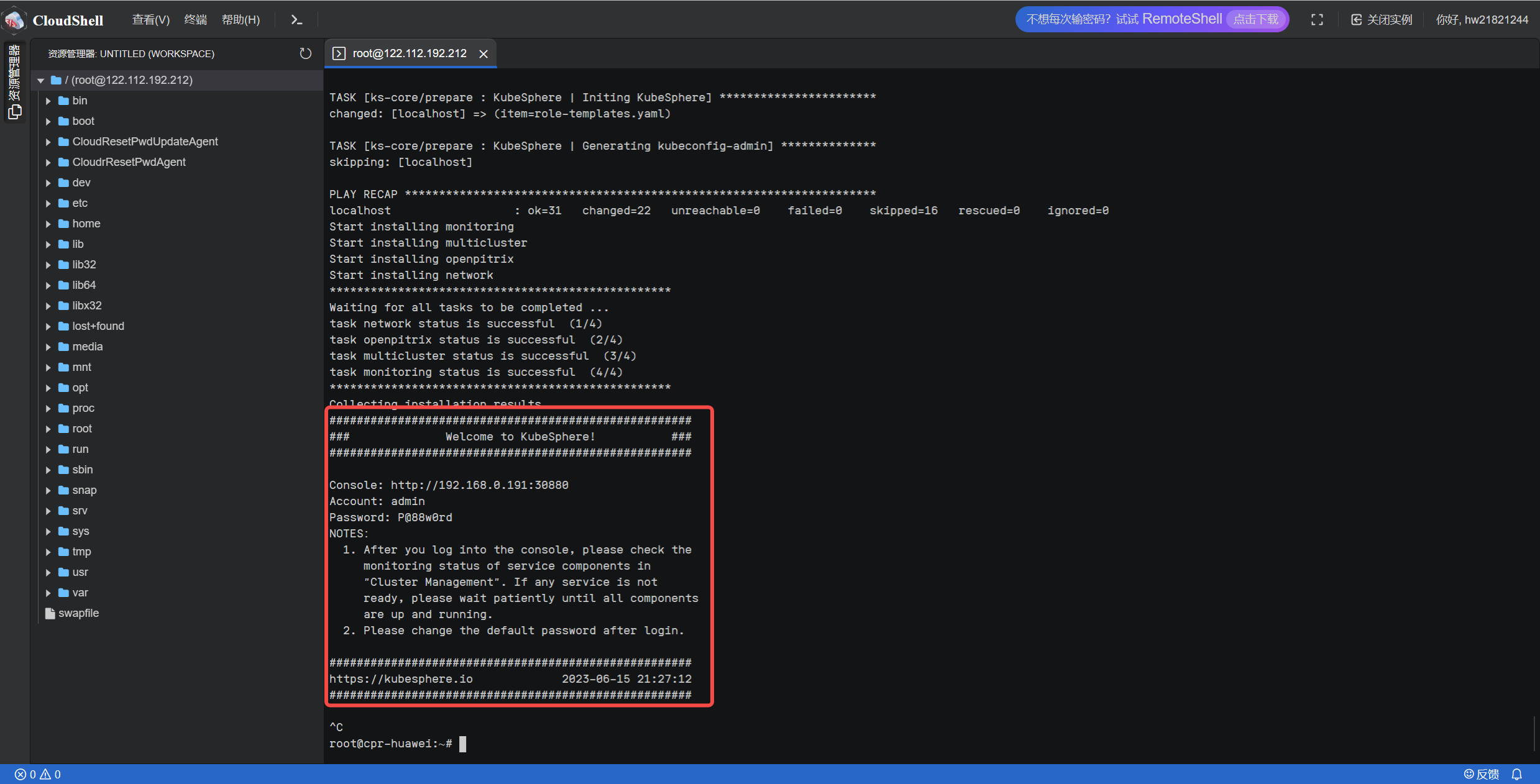Click the terminal icon on the root tab
The width and height of the screenshot is (1540, 784).
click(339, 53)
